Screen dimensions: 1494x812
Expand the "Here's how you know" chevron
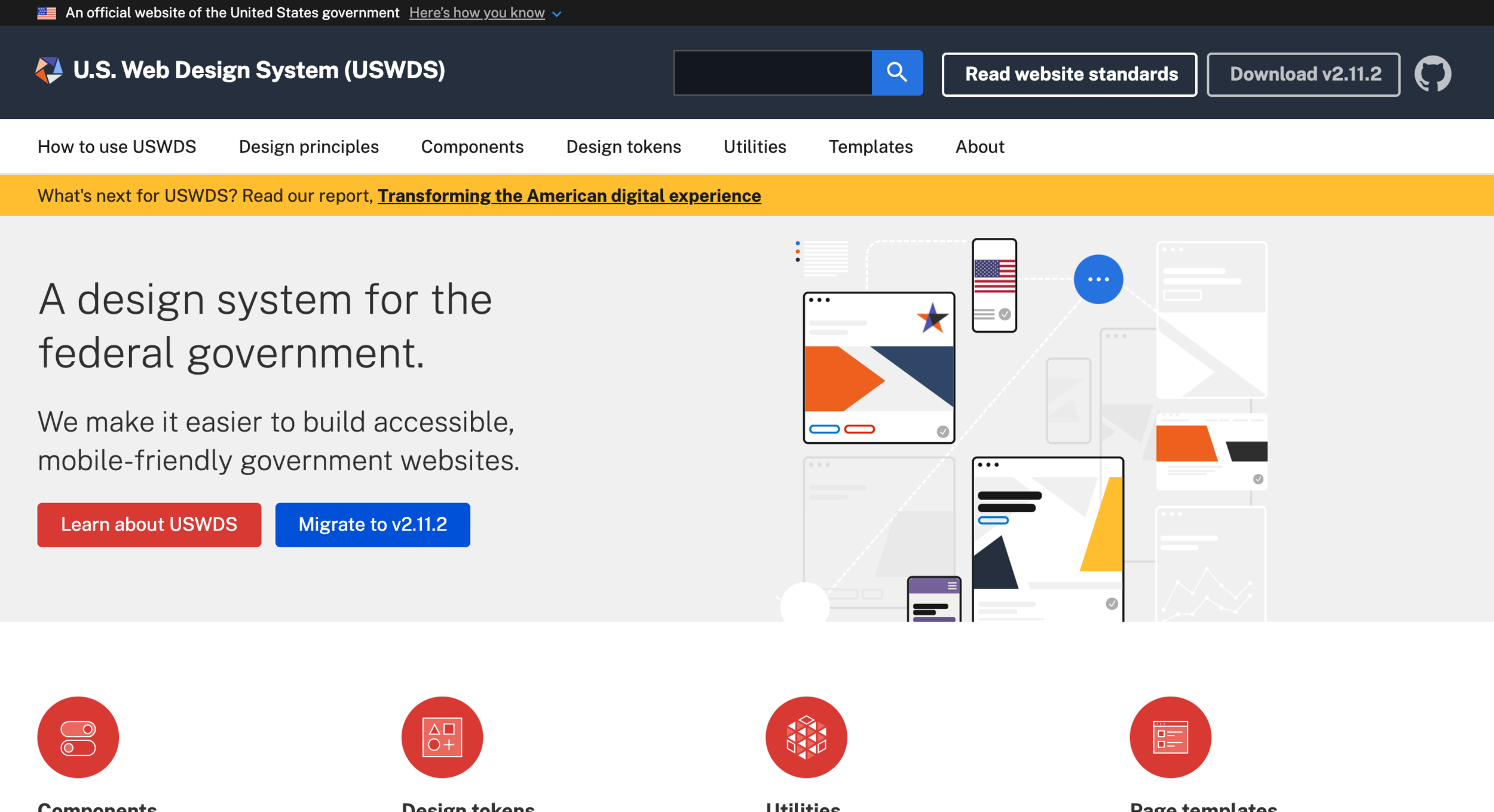click(556, 14)
